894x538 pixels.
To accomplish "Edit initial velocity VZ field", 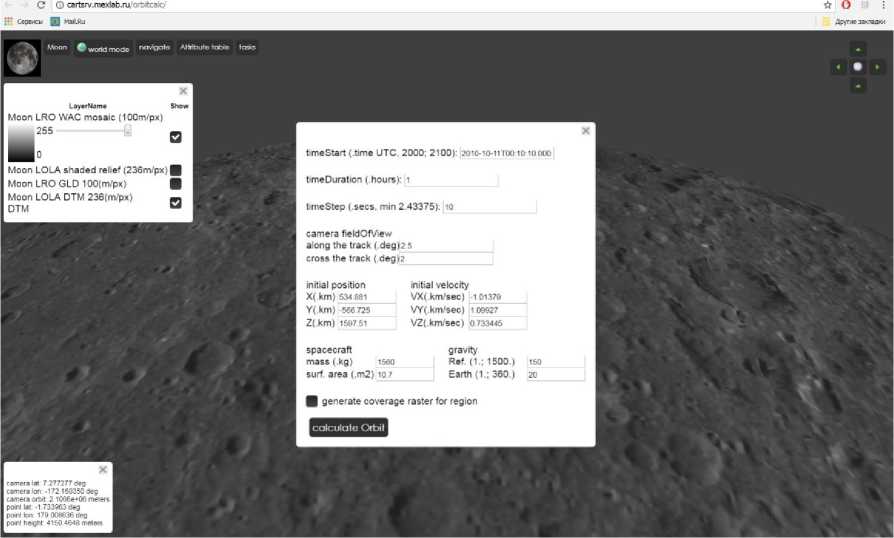I will [x=498, y=323].
